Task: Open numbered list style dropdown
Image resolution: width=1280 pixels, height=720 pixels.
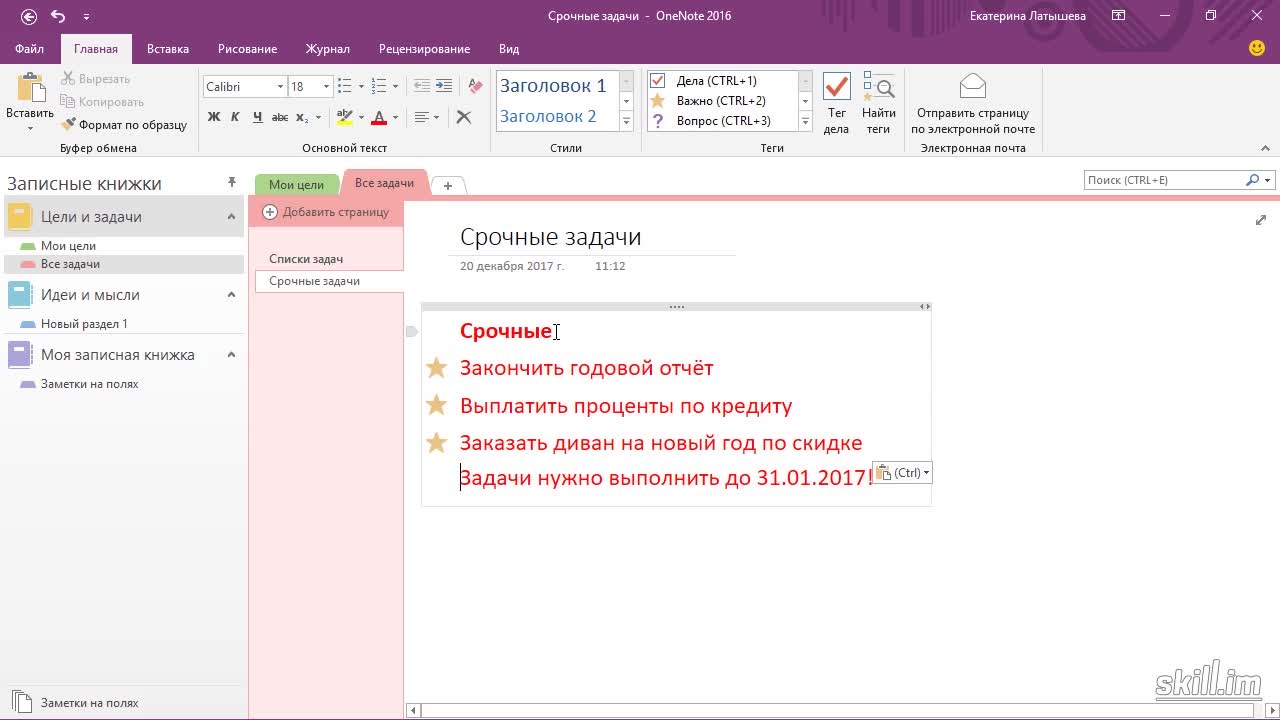Action: click(x=395, y=87)
